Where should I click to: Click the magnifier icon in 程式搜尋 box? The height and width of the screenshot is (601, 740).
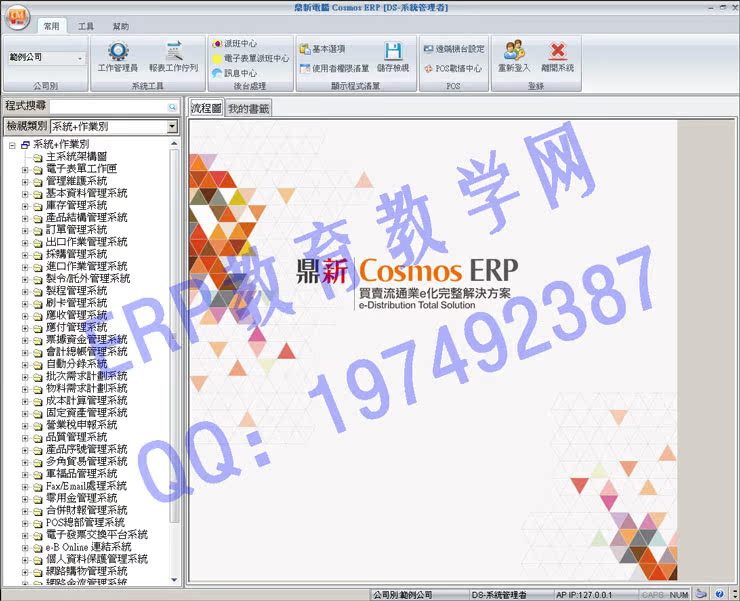[172, 107]
